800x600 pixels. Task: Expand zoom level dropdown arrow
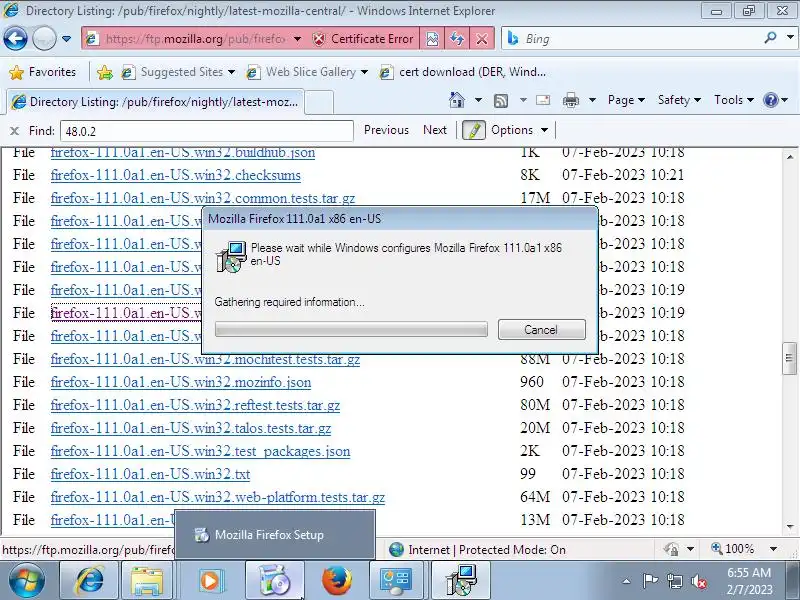(773, 549)
